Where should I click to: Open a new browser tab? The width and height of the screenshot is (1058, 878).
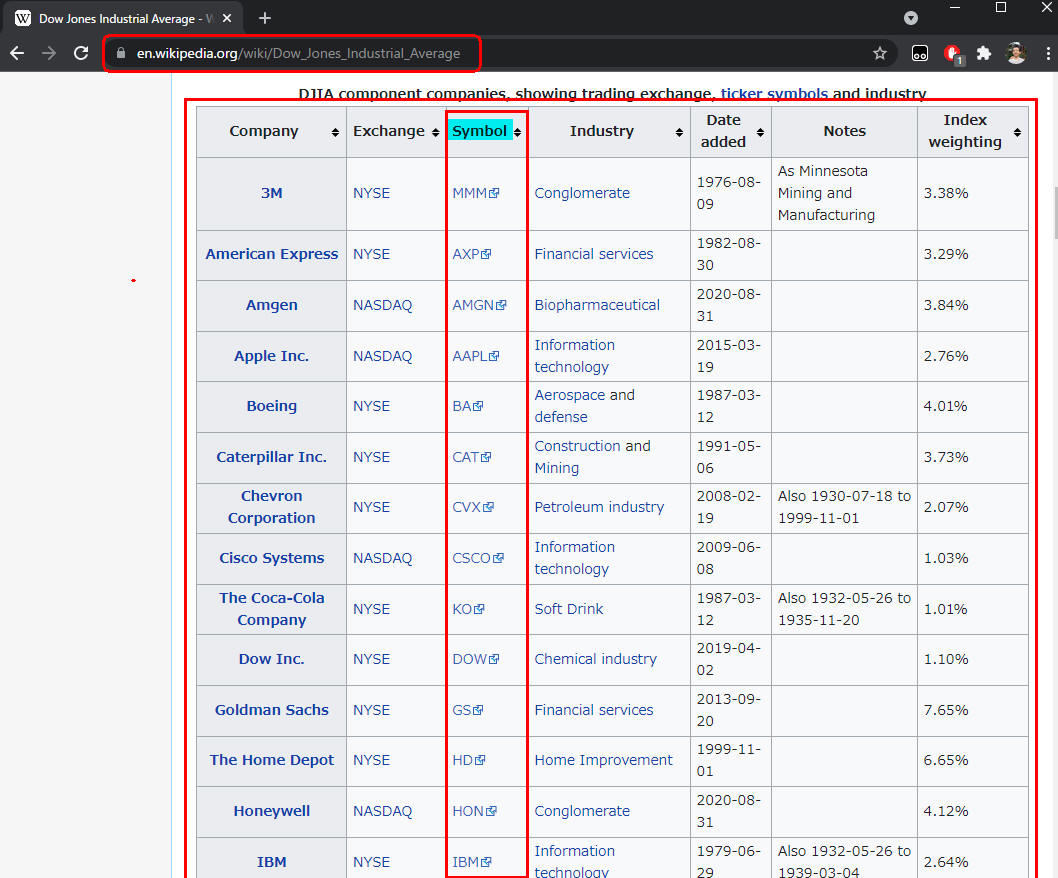(265, 18)
